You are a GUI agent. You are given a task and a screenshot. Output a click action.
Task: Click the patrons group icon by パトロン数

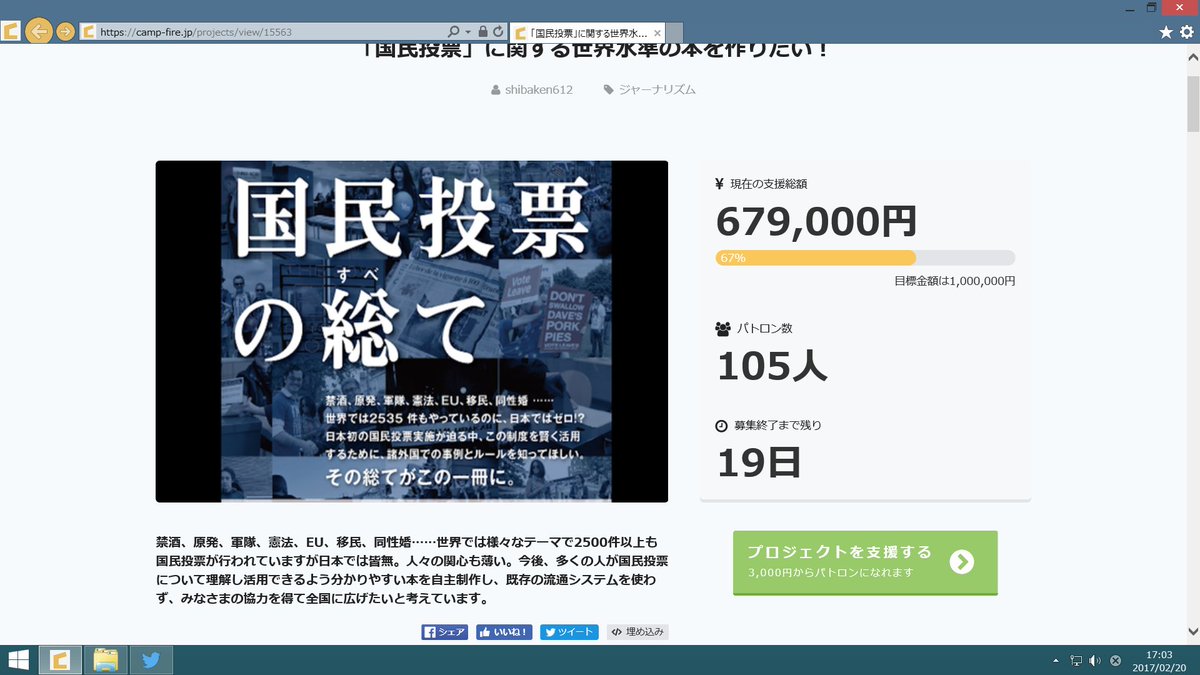tap(723, 328)
